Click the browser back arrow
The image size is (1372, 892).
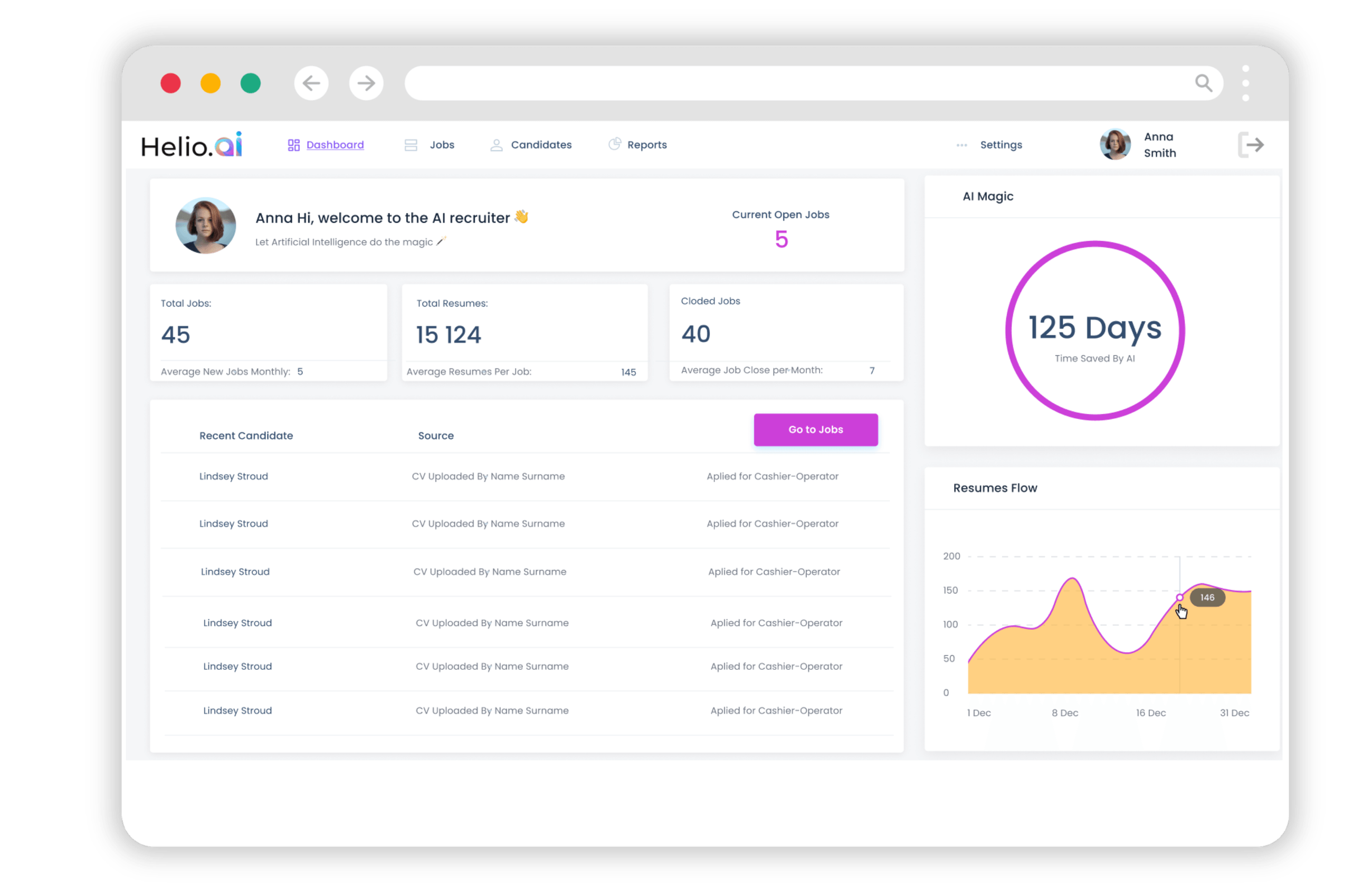pos(311,83)
